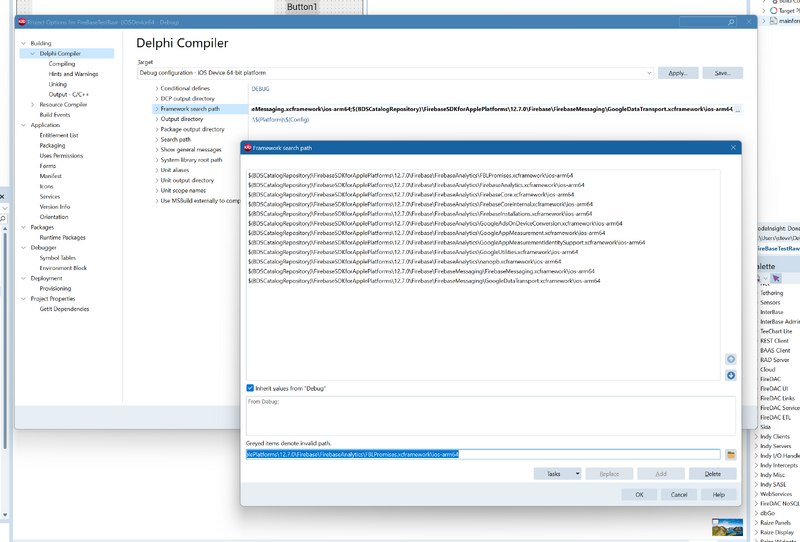Click Cancel in Framework search path dialog
This screenshot has width=800, height=542.
coord(679,495)
